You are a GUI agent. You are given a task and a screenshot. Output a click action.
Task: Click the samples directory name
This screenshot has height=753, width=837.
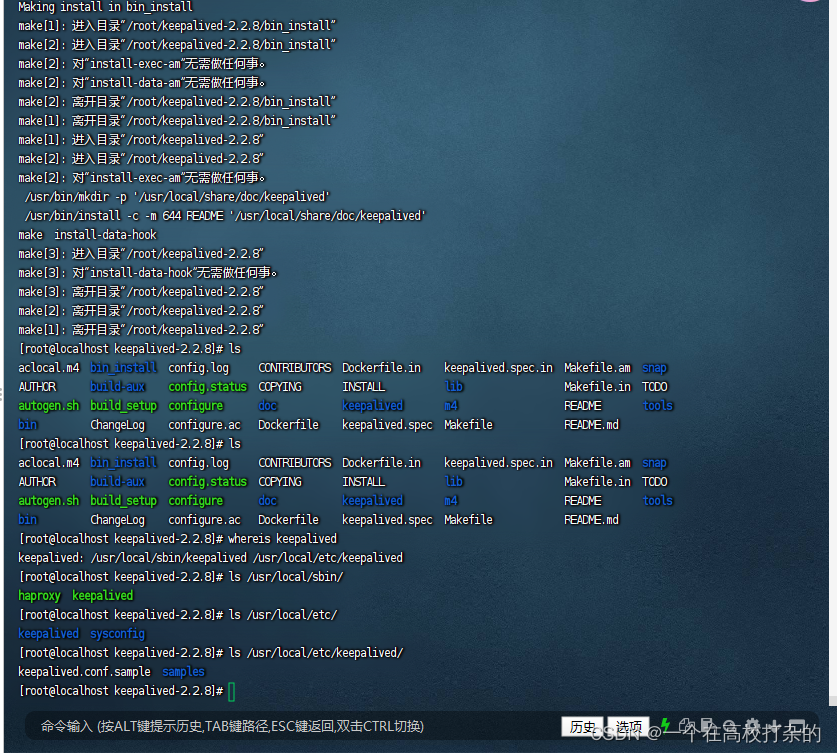pyautogui.click(x=182, y=671)
